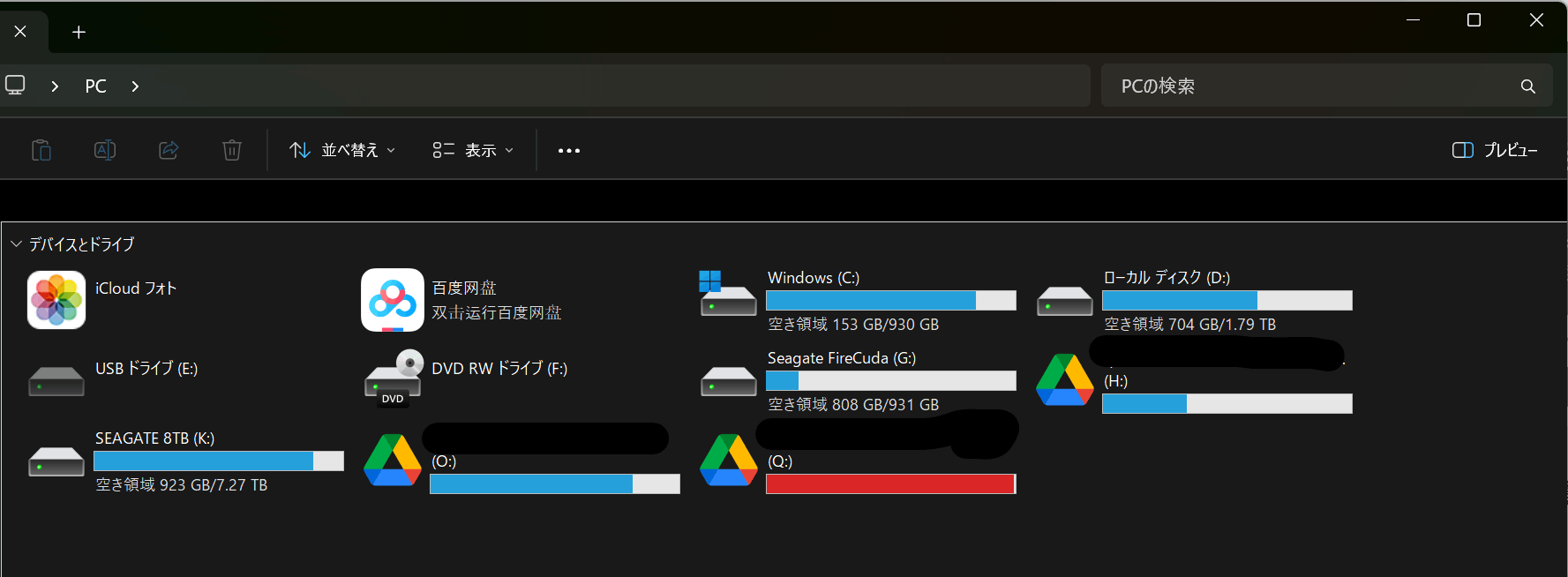Click the Seagate FireCuda (G:) usage bar
The width and height of the screenshot is (1568, 577).
tap(891, 380)
